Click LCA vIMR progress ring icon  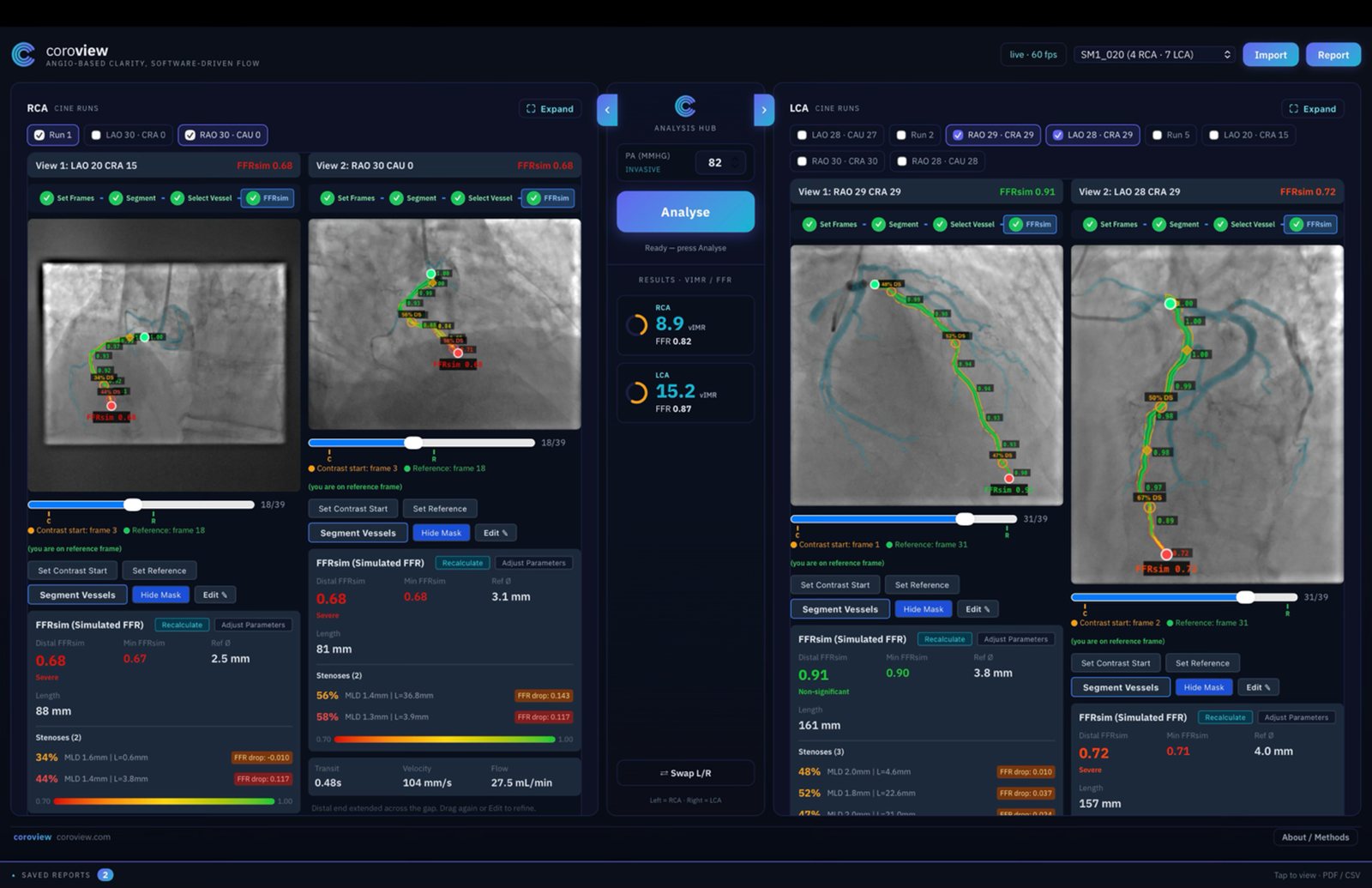coord(636,393)
